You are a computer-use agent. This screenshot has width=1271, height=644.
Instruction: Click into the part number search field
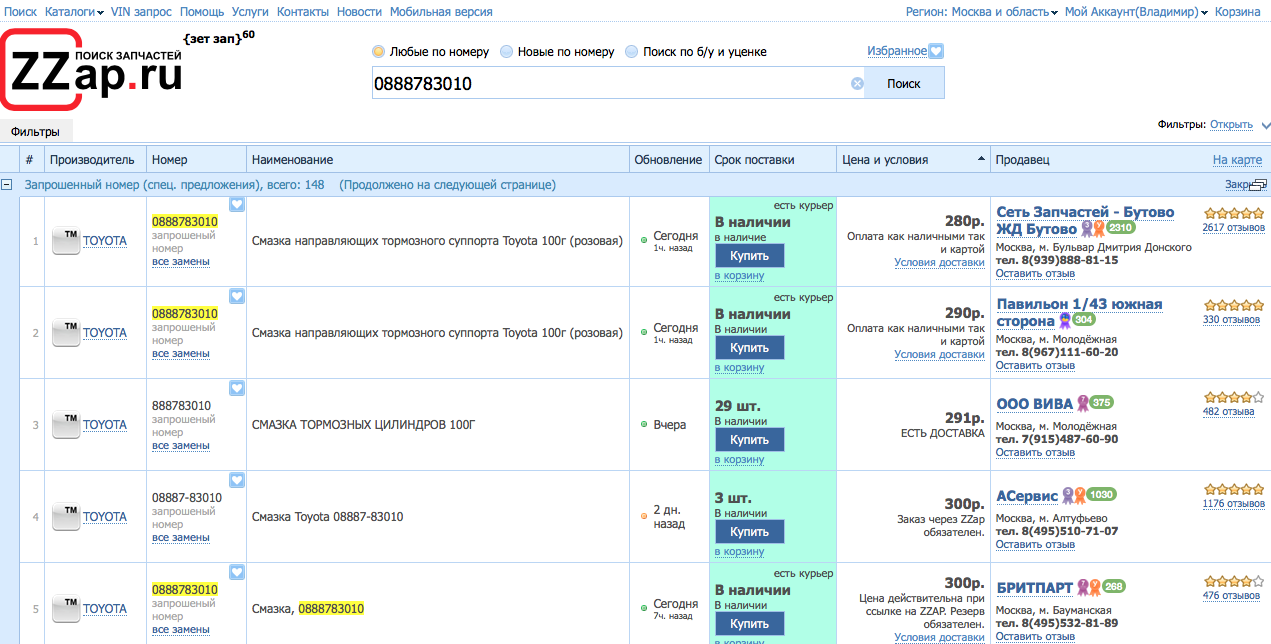click(610, 84)
